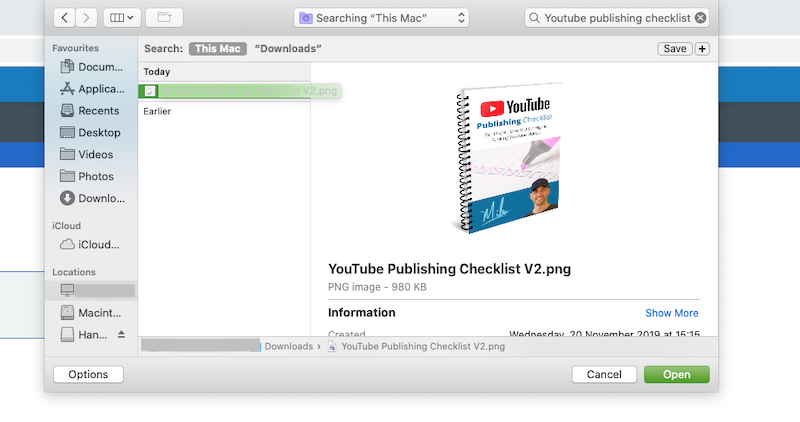
Task: Switch search scope to "Downloads"
Action: (288, 48)
